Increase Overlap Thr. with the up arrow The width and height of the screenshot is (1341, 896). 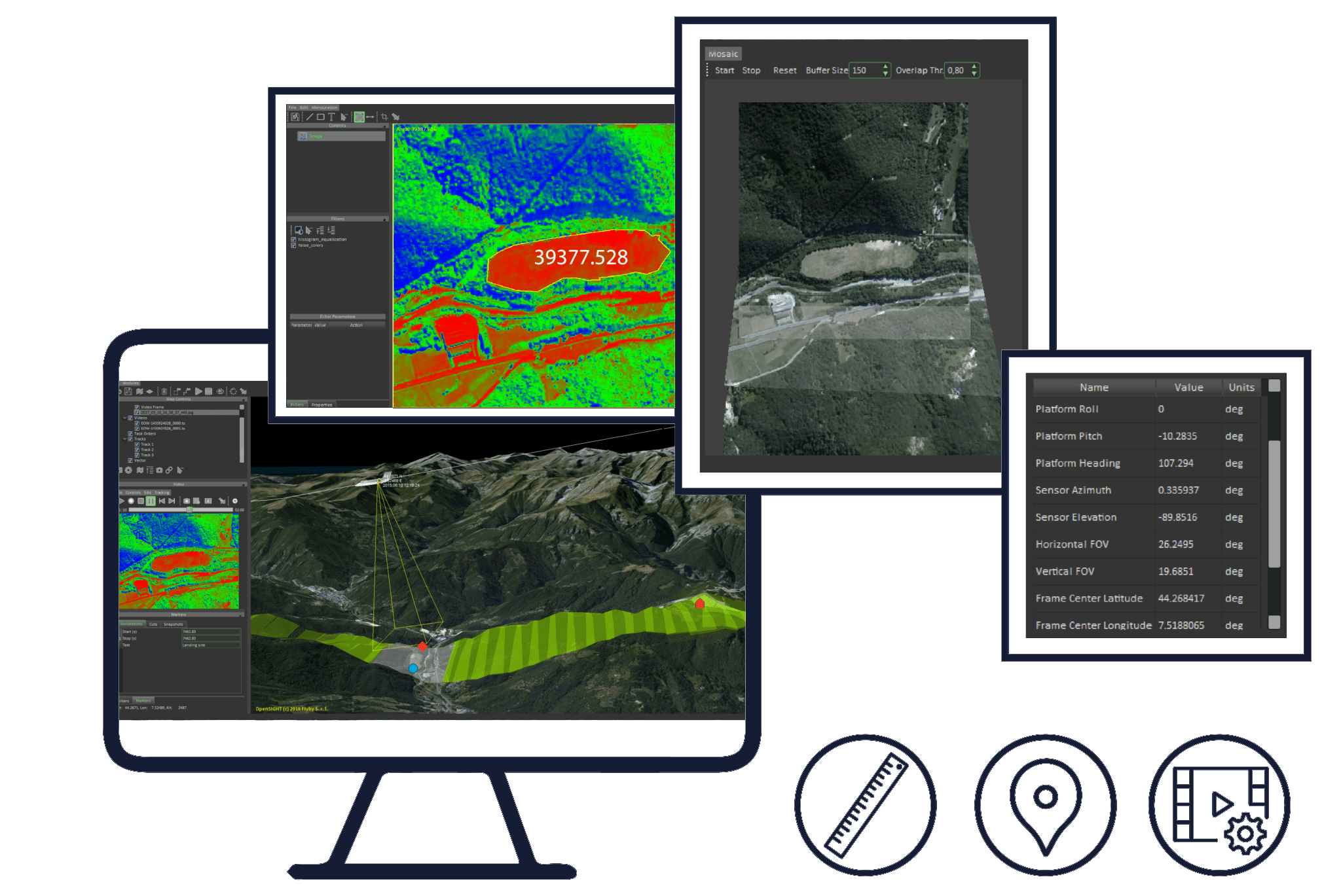click(974, 67)
